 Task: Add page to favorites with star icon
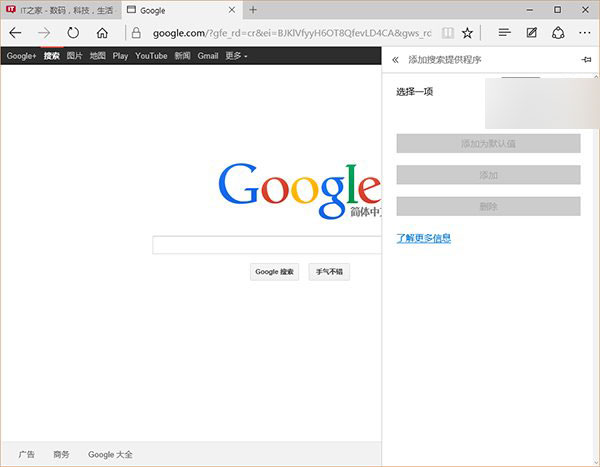click(x=467, y=33)
